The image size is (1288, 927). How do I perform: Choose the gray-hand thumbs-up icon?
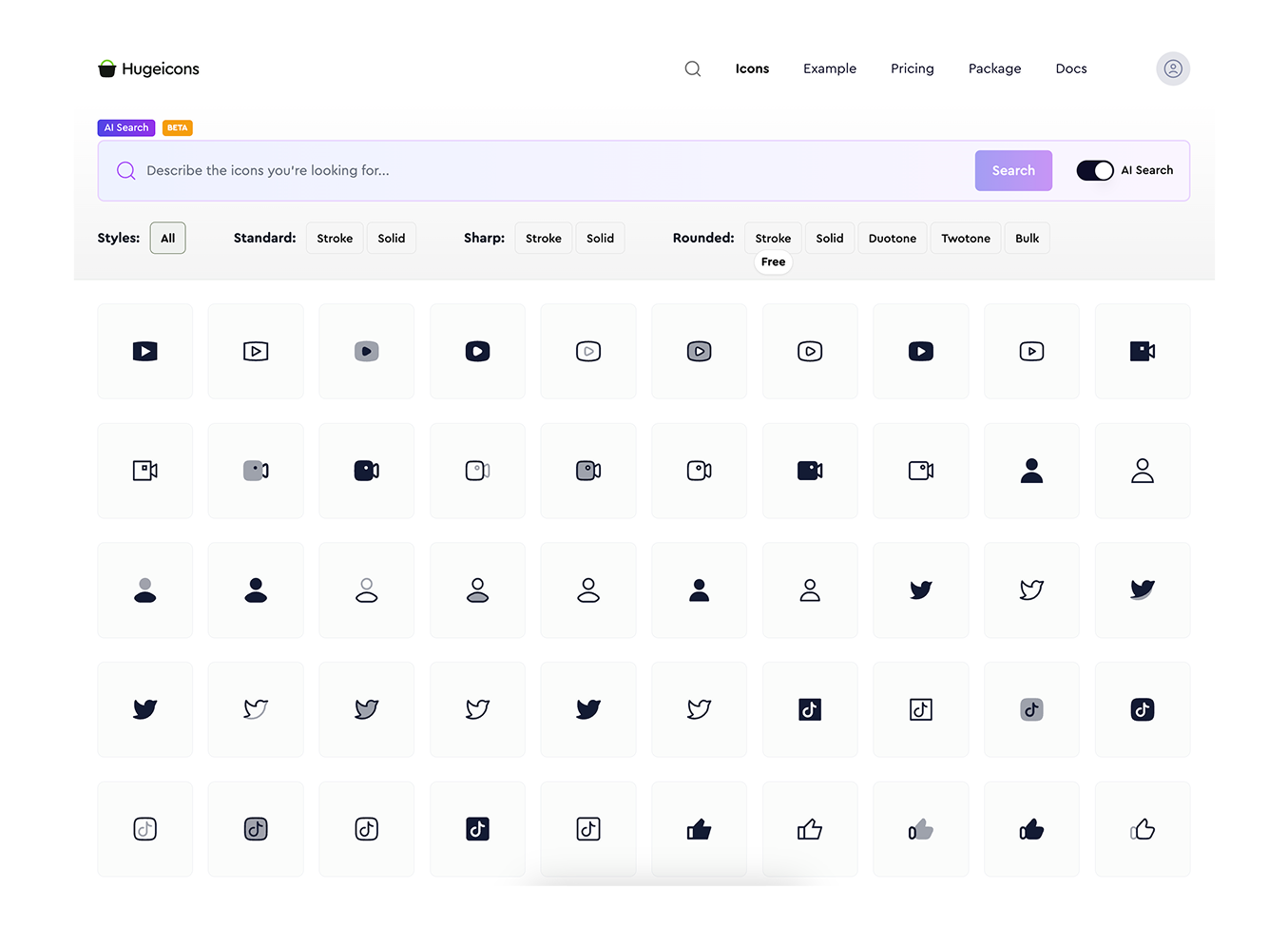tap(921, 829)
